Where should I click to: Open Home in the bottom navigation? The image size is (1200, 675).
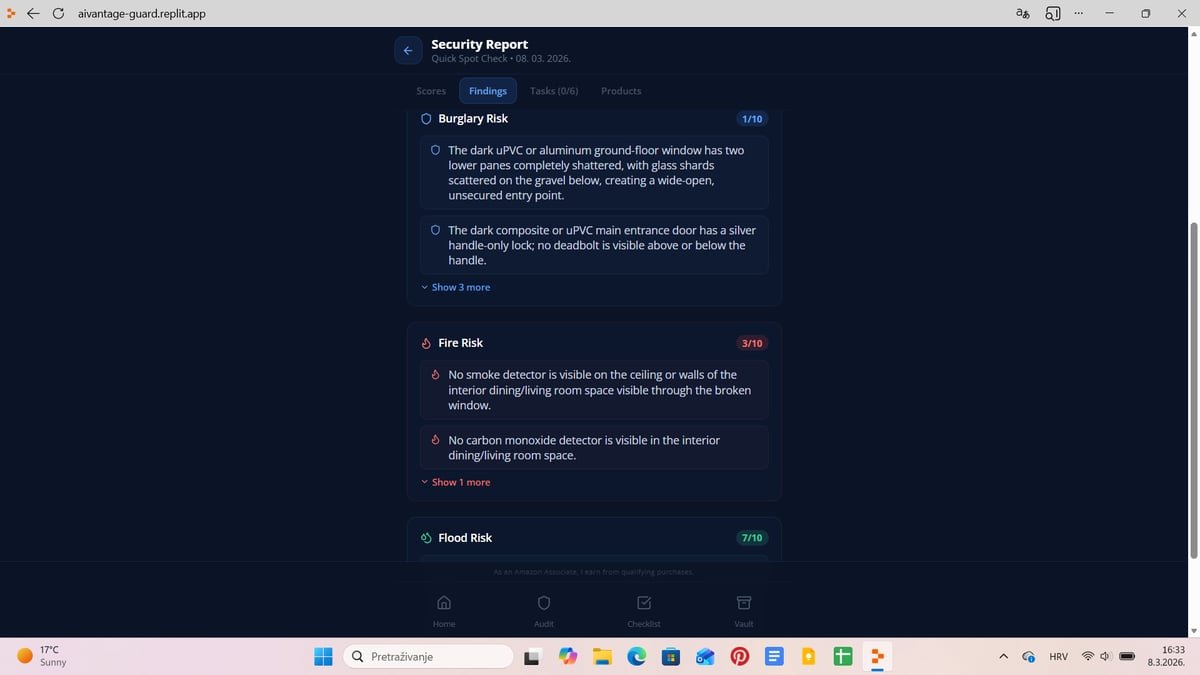coord(444,610)
